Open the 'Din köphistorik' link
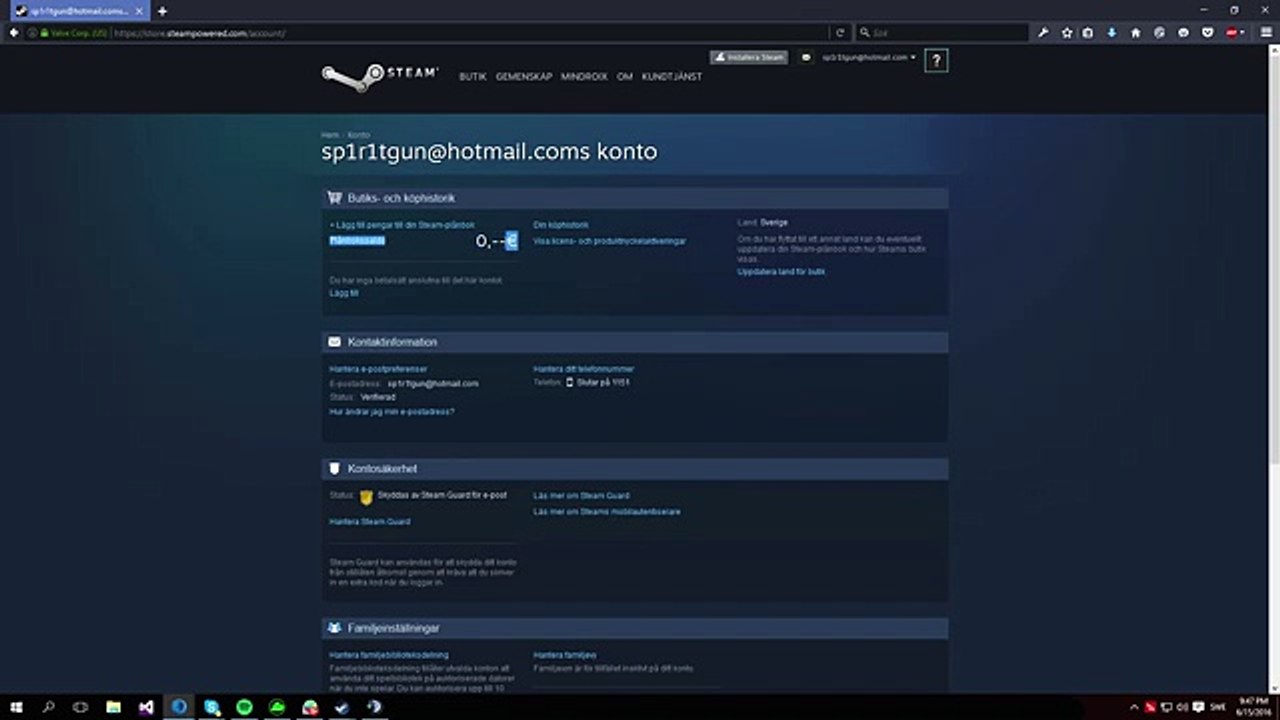The width and height of the screenshot is (1280, 720). tap(561, 226)
